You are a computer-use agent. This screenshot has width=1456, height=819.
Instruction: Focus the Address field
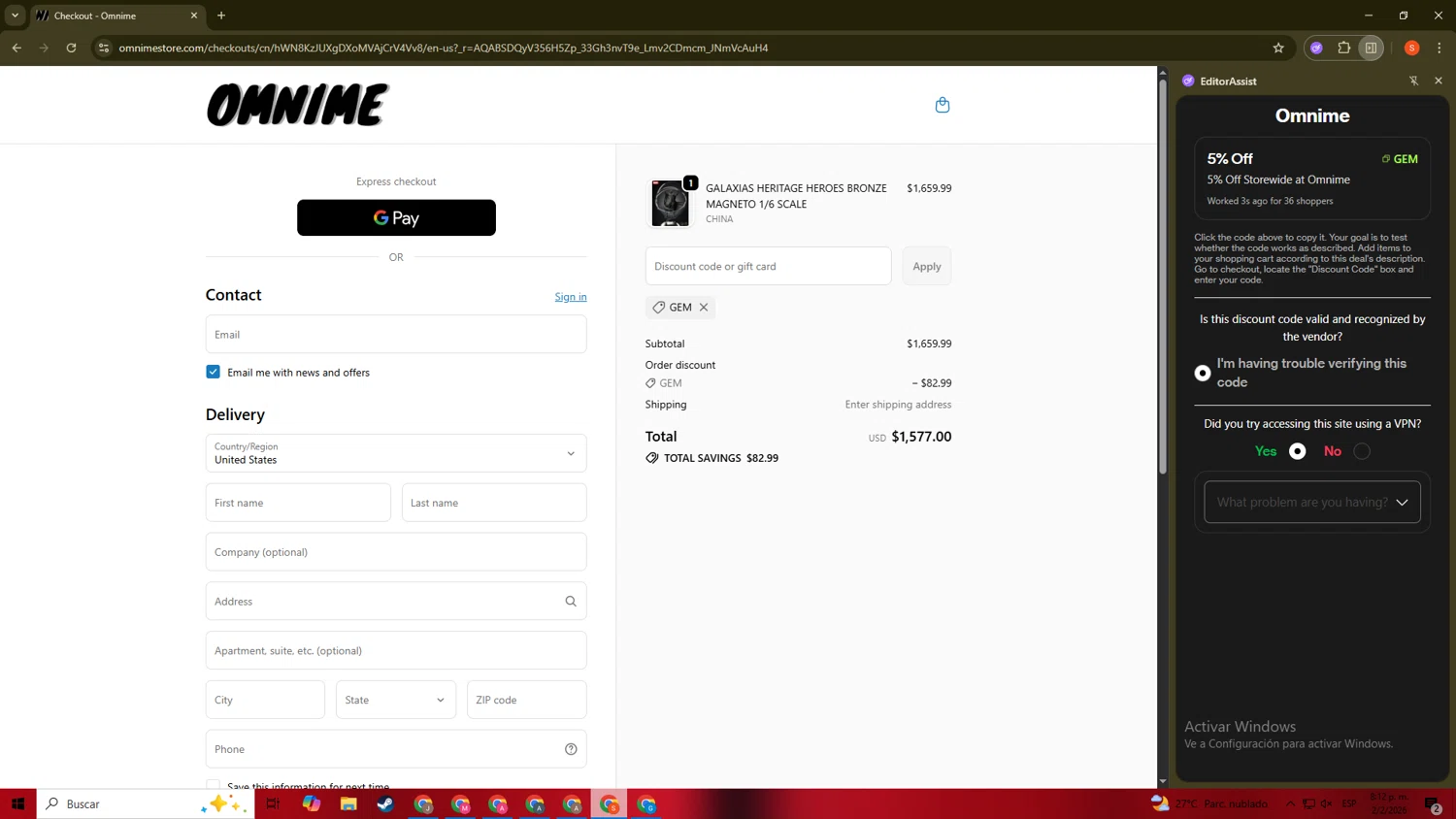tap(396, 602)
